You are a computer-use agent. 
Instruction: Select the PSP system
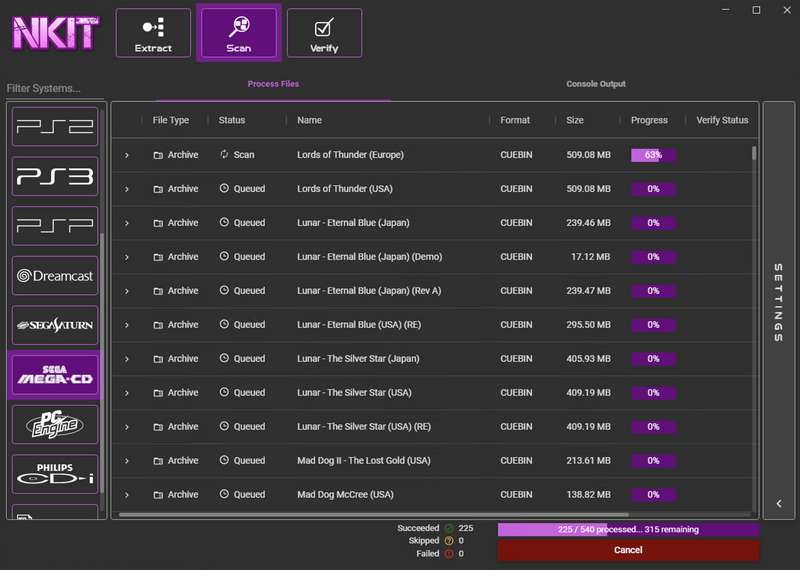pos(55,226)
